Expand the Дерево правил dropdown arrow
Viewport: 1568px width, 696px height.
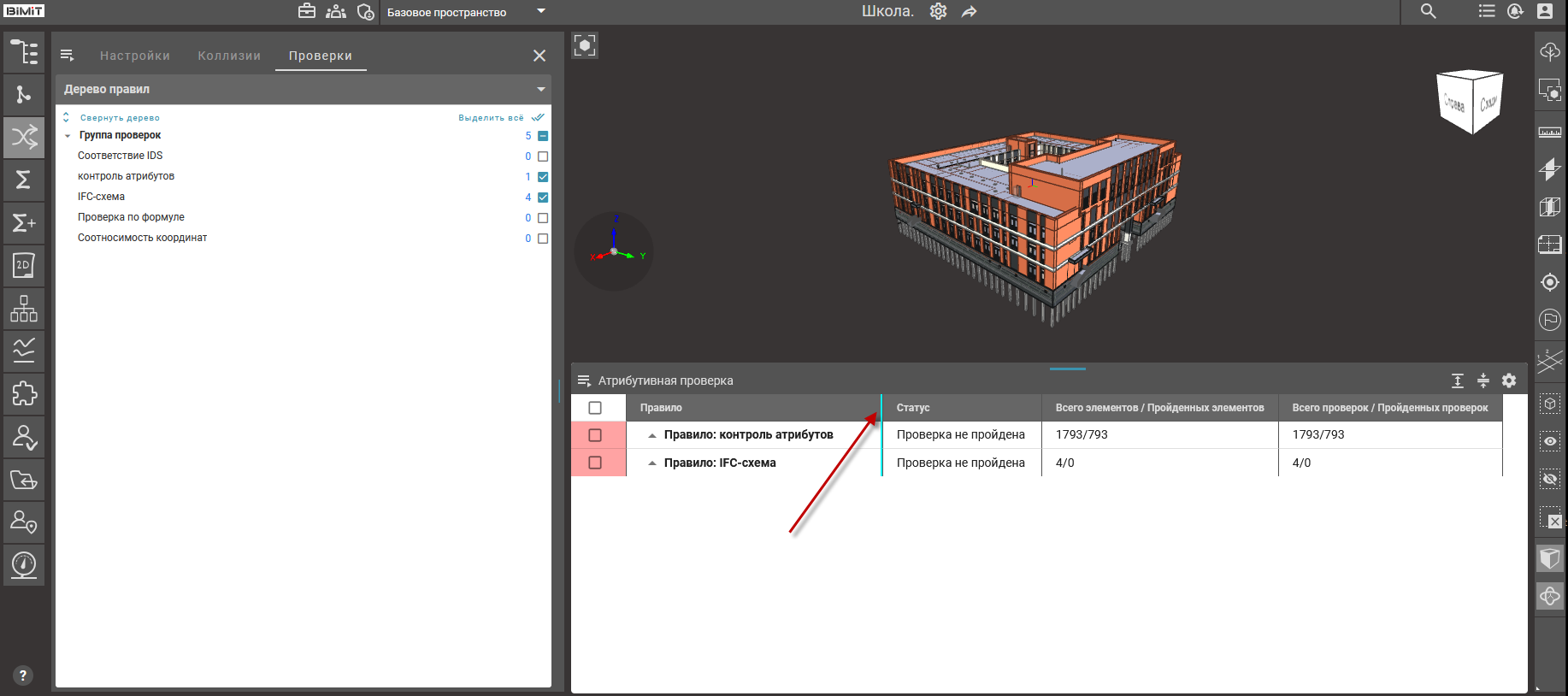pos(540,90)
